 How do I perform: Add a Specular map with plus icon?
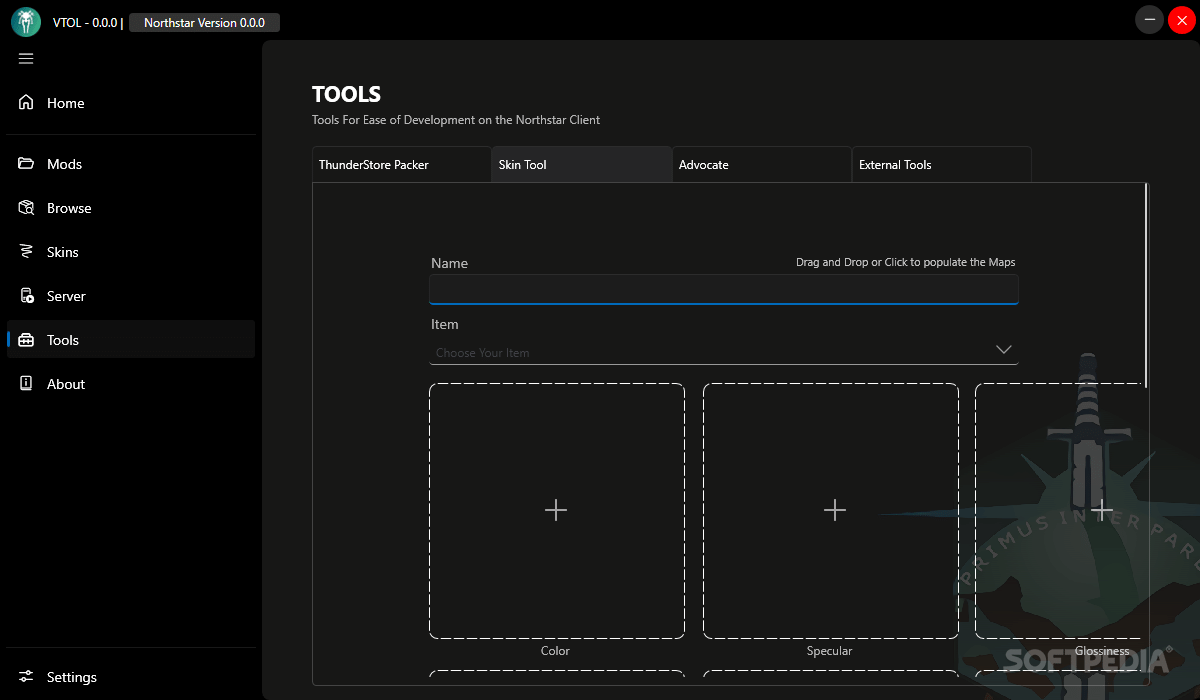[x=835, y=510]
